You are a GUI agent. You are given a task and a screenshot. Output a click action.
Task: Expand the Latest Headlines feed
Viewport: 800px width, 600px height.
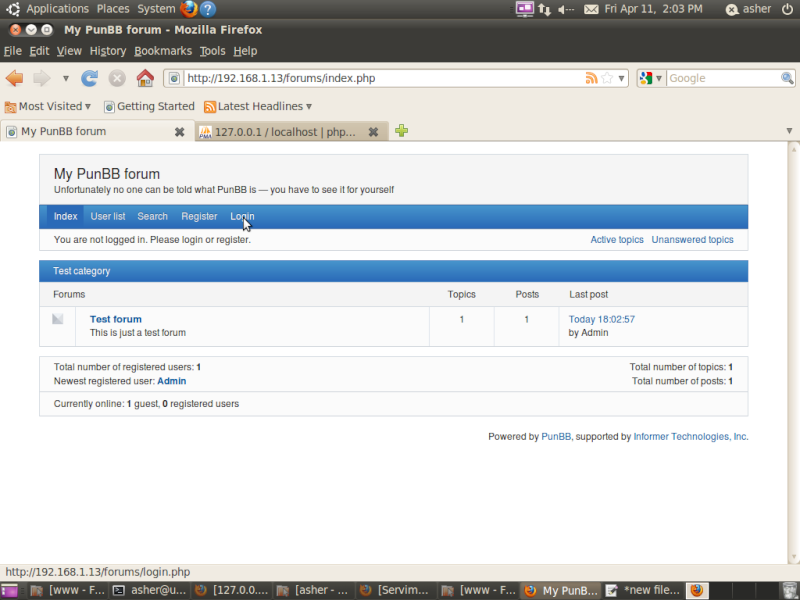point(258,106)
